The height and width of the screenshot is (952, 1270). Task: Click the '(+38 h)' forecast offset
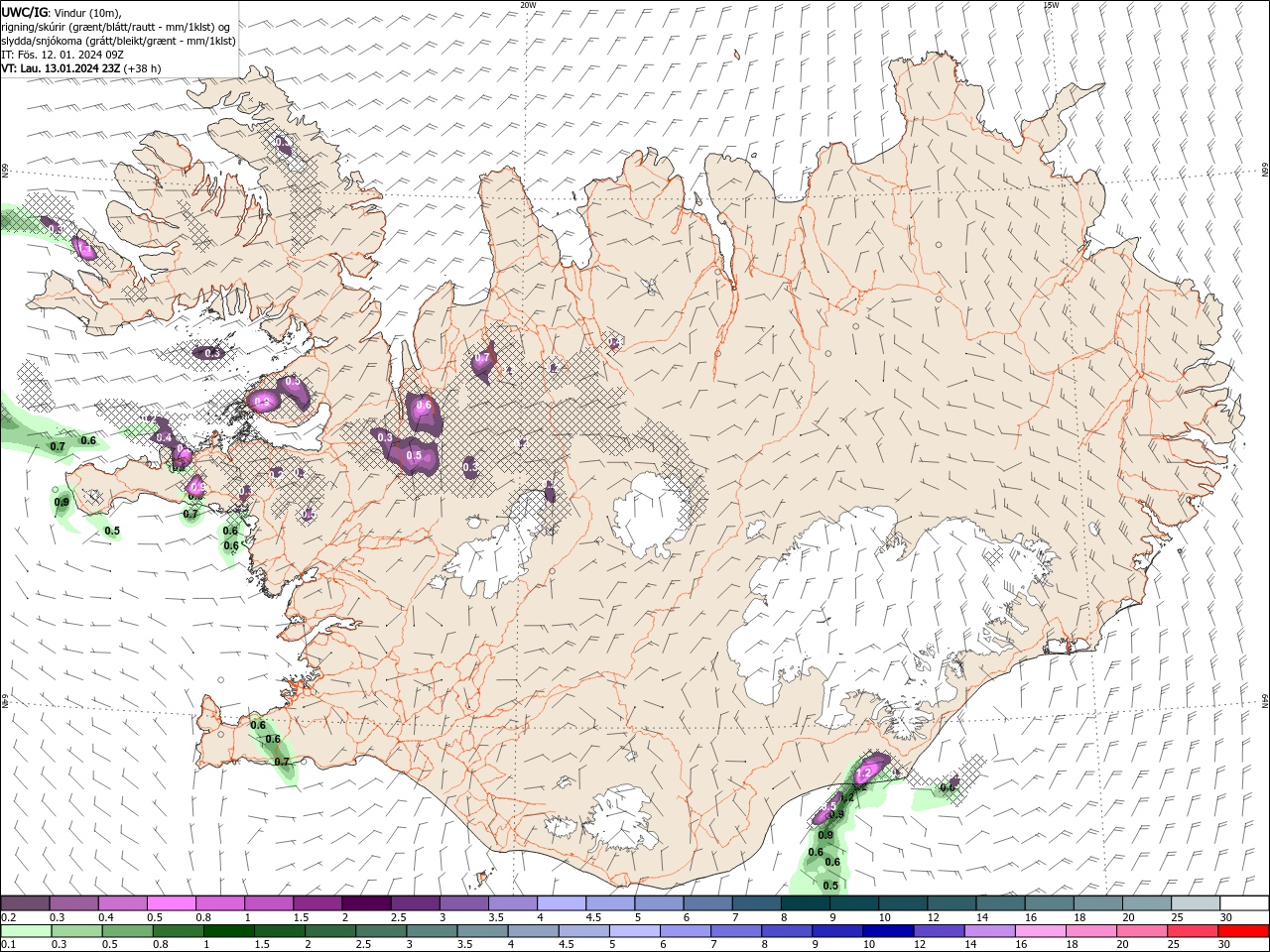coord(143,68)
